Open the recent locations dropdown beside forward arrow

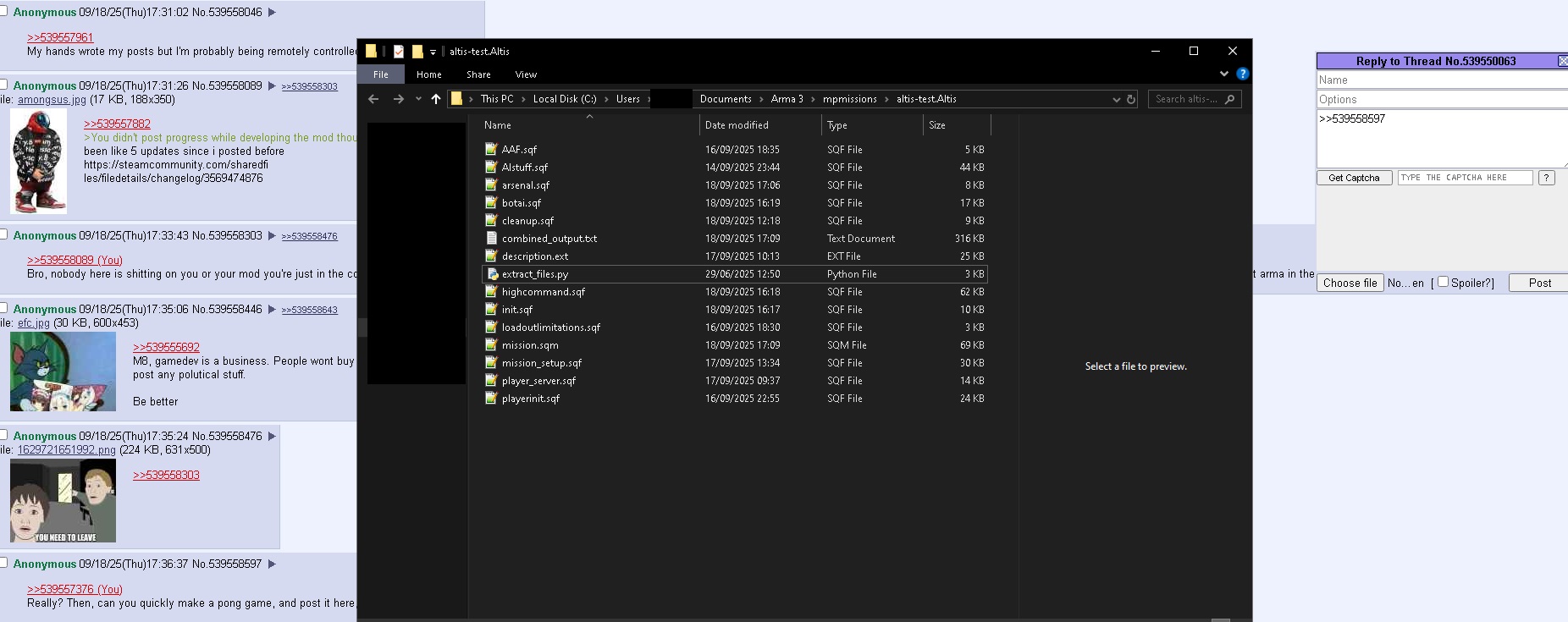point(418,99)
